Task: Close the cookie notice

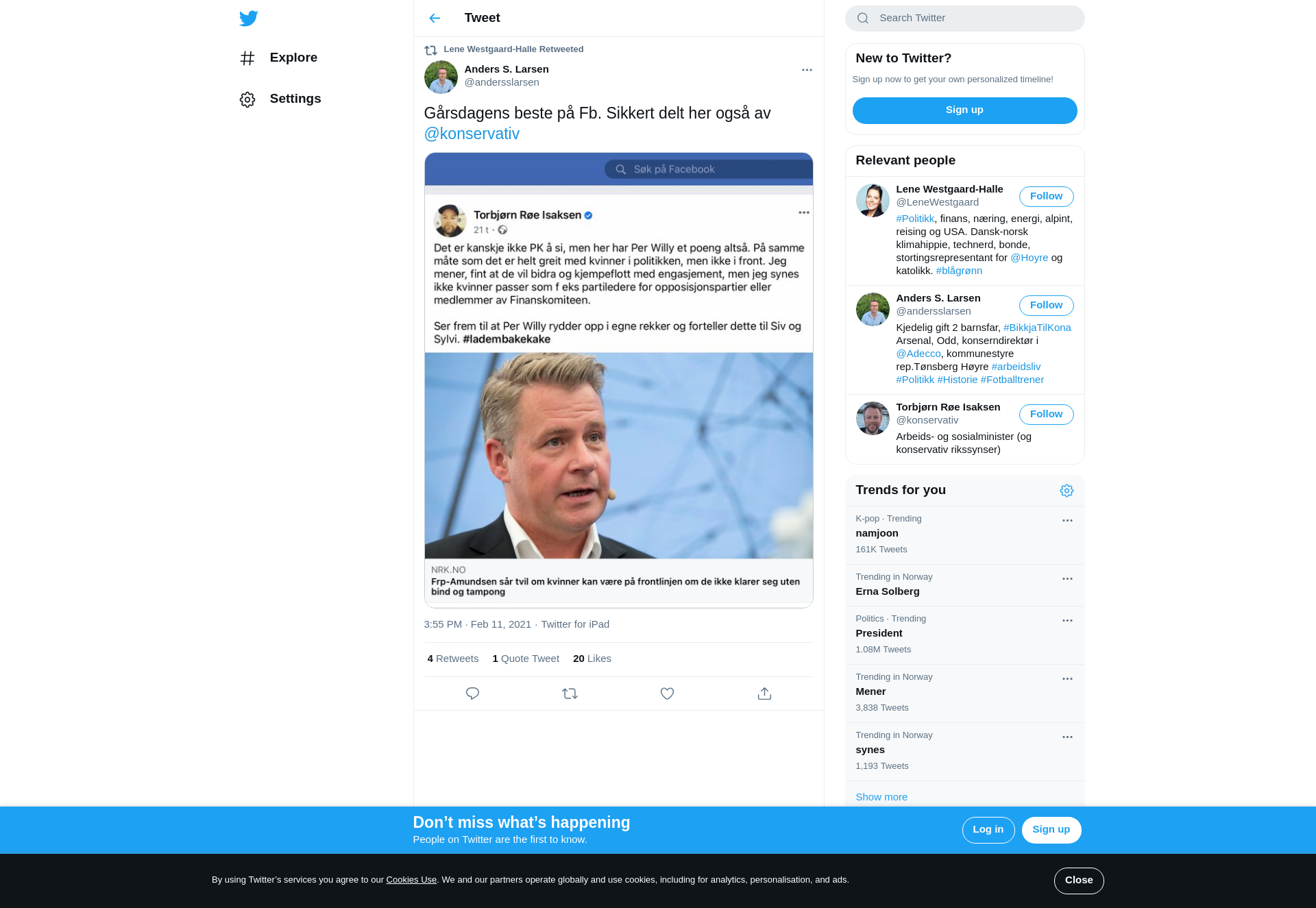Action: [1078, 881]
